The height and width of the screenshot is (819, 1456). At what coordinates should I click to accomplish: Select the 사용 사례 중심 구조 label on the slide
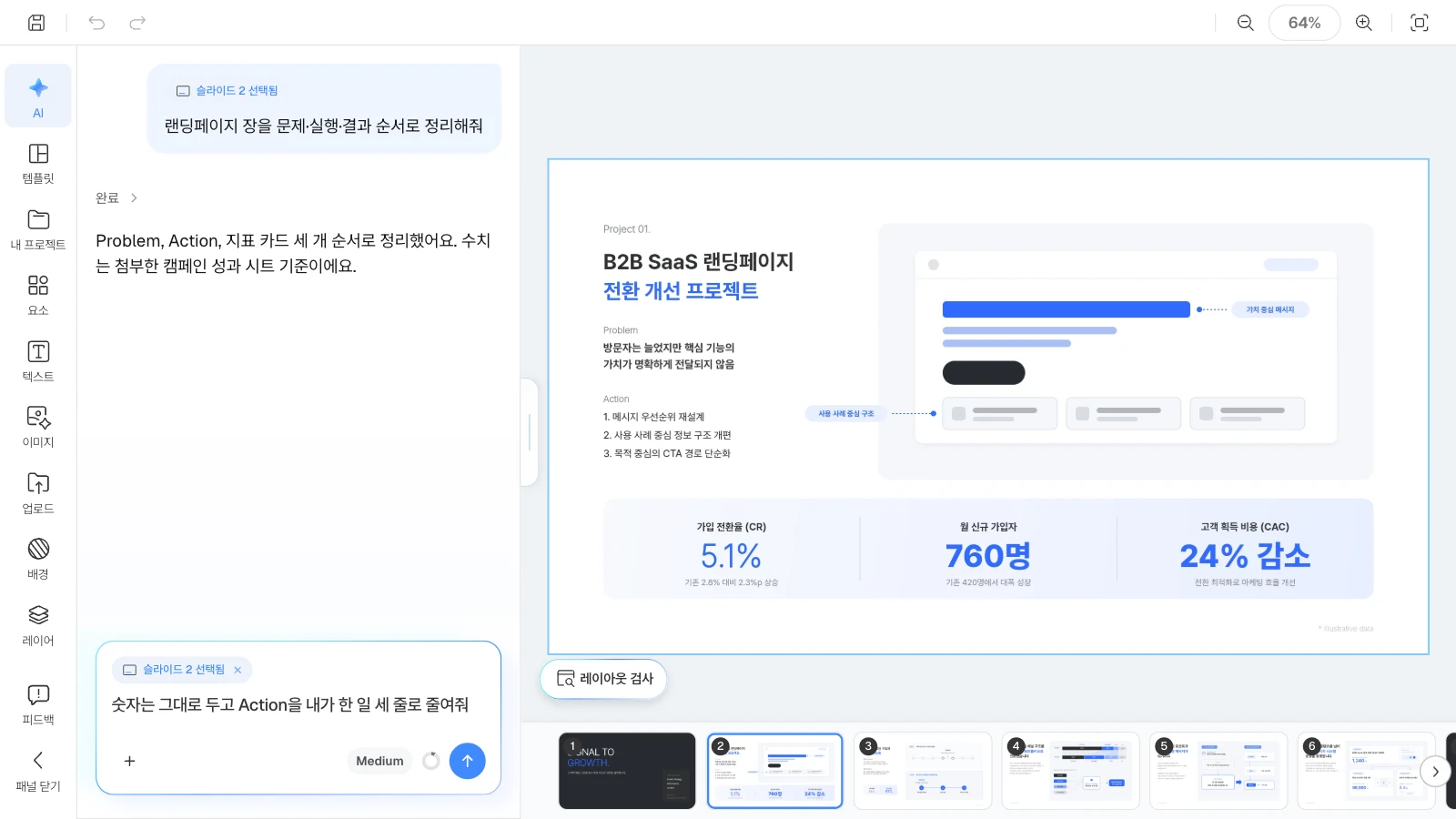(846, 413)
